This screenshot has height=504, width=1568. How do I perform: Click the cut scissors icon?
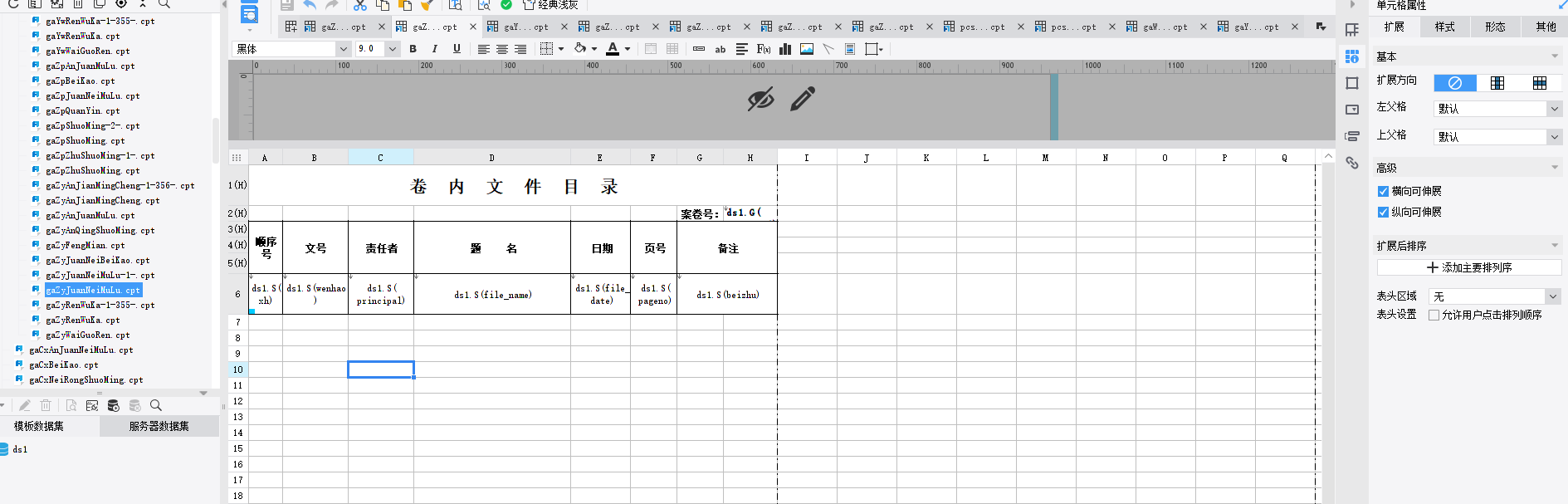[x=359, y=5]
